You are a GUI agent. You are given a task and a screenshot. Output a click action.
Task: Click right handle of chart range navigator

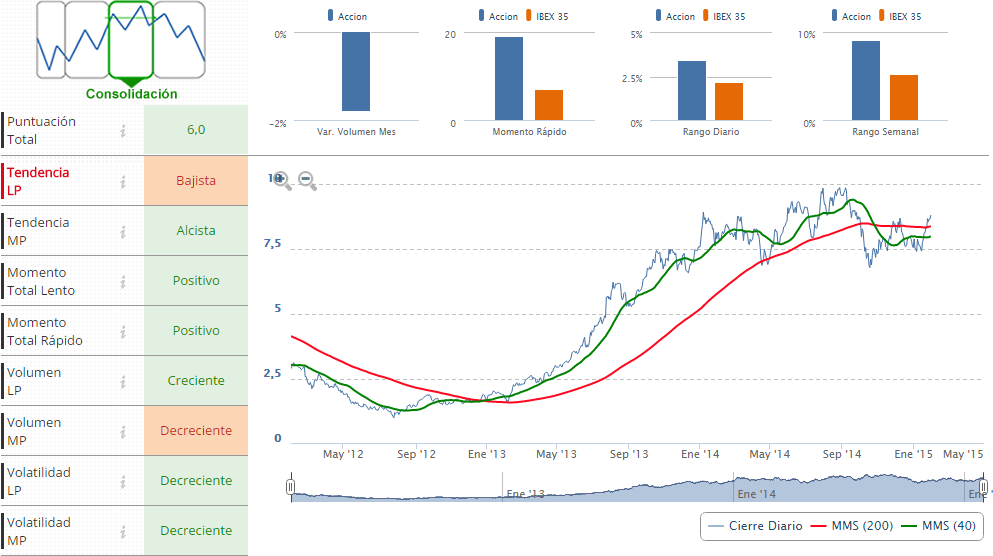click(x=984, y=487)
